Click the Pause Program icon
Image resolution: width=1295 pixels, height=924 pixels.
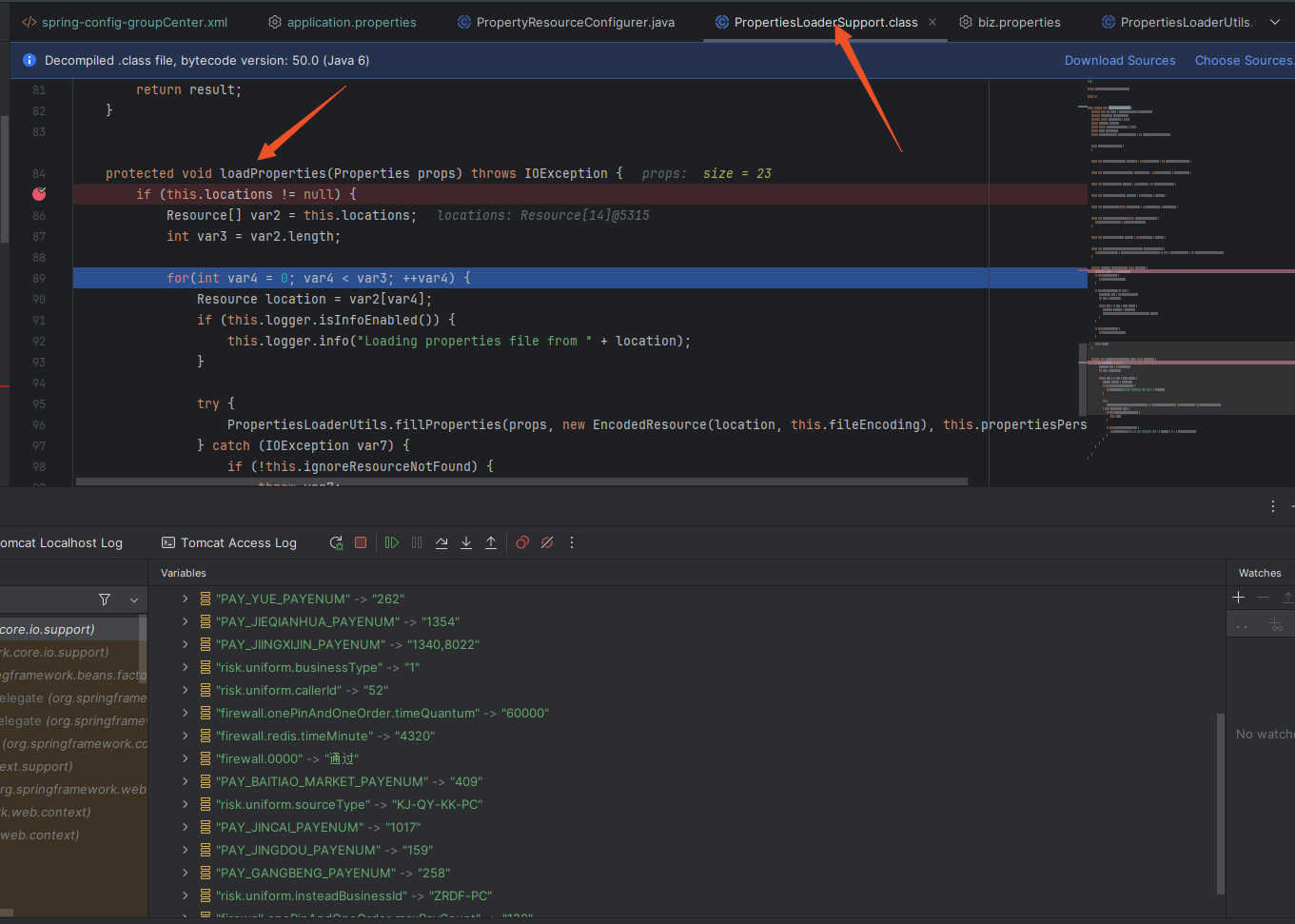416,542
